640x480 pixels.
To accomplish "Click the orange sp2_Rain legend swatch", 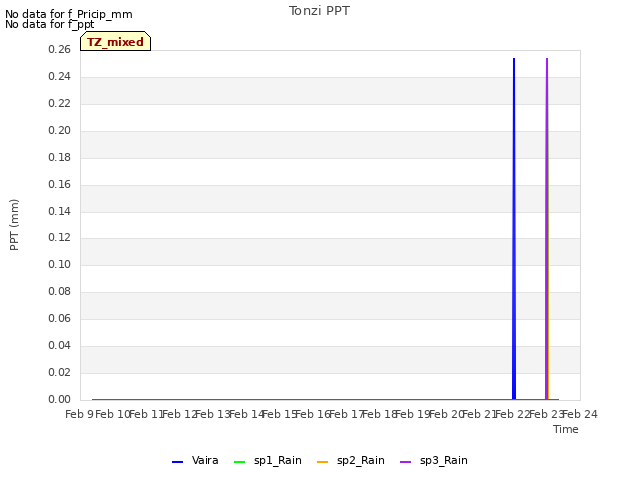I will [x=322, y=462].
